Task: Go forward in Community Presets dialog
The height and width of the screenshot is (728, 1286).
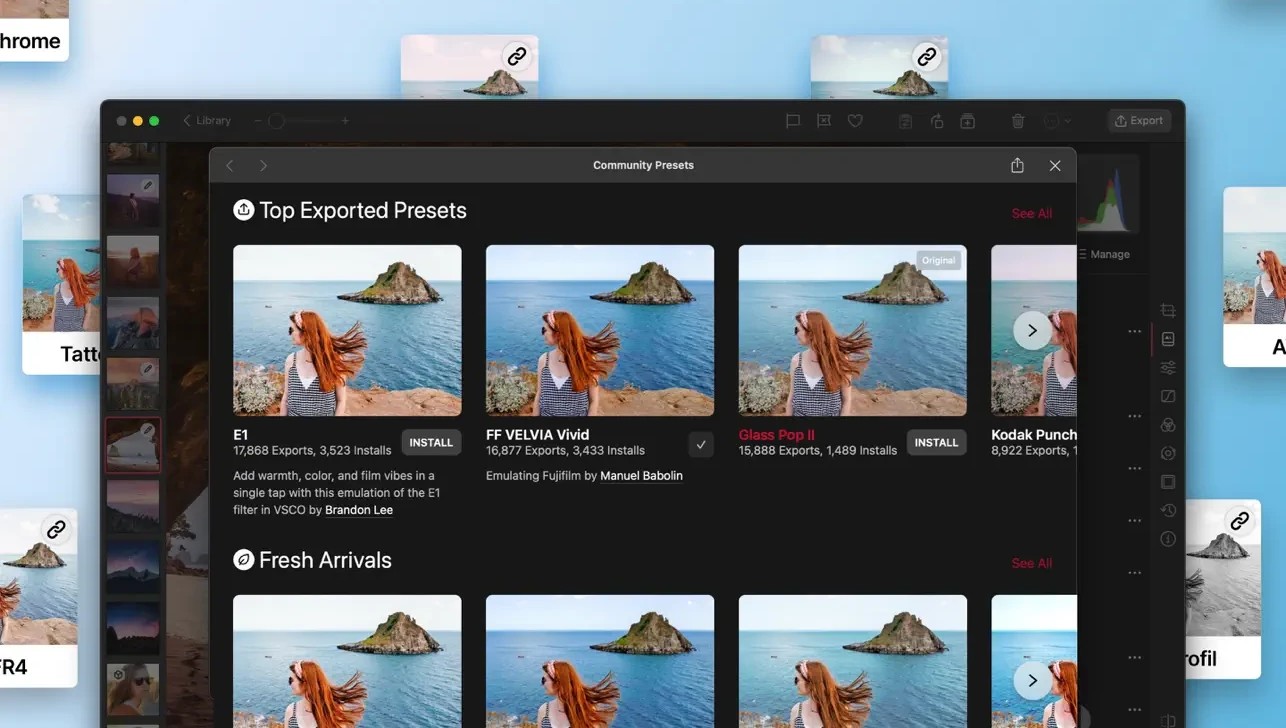Action: coord(263,166)
